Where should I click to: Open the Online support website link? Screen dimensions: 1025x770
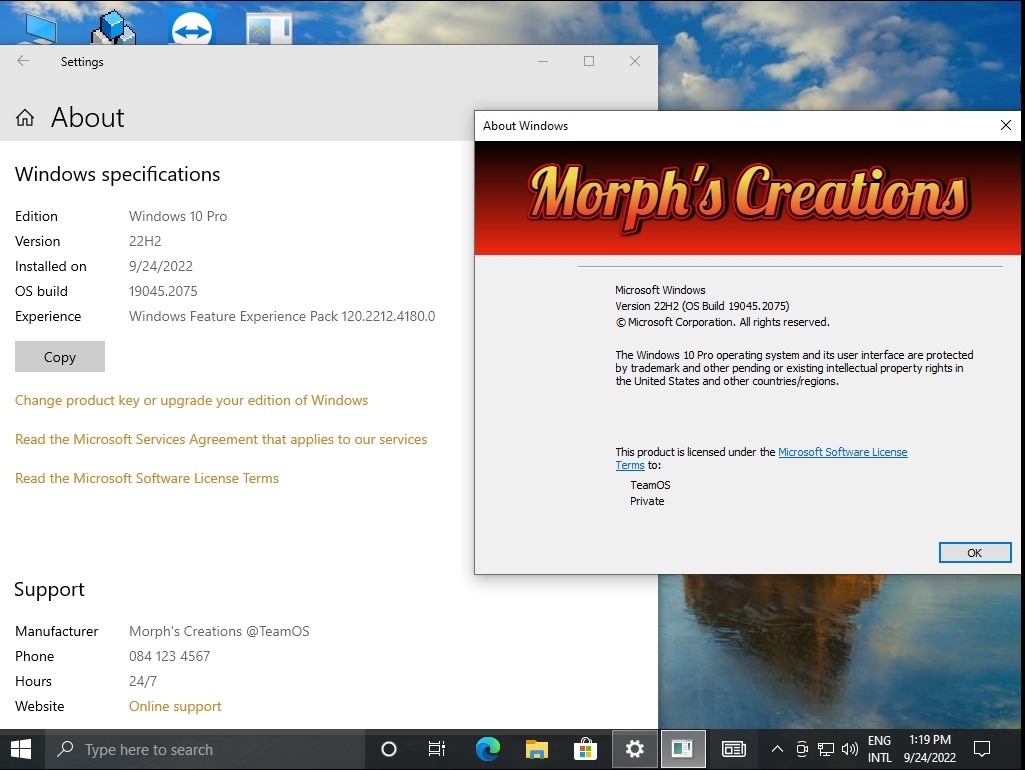[175, 706]
